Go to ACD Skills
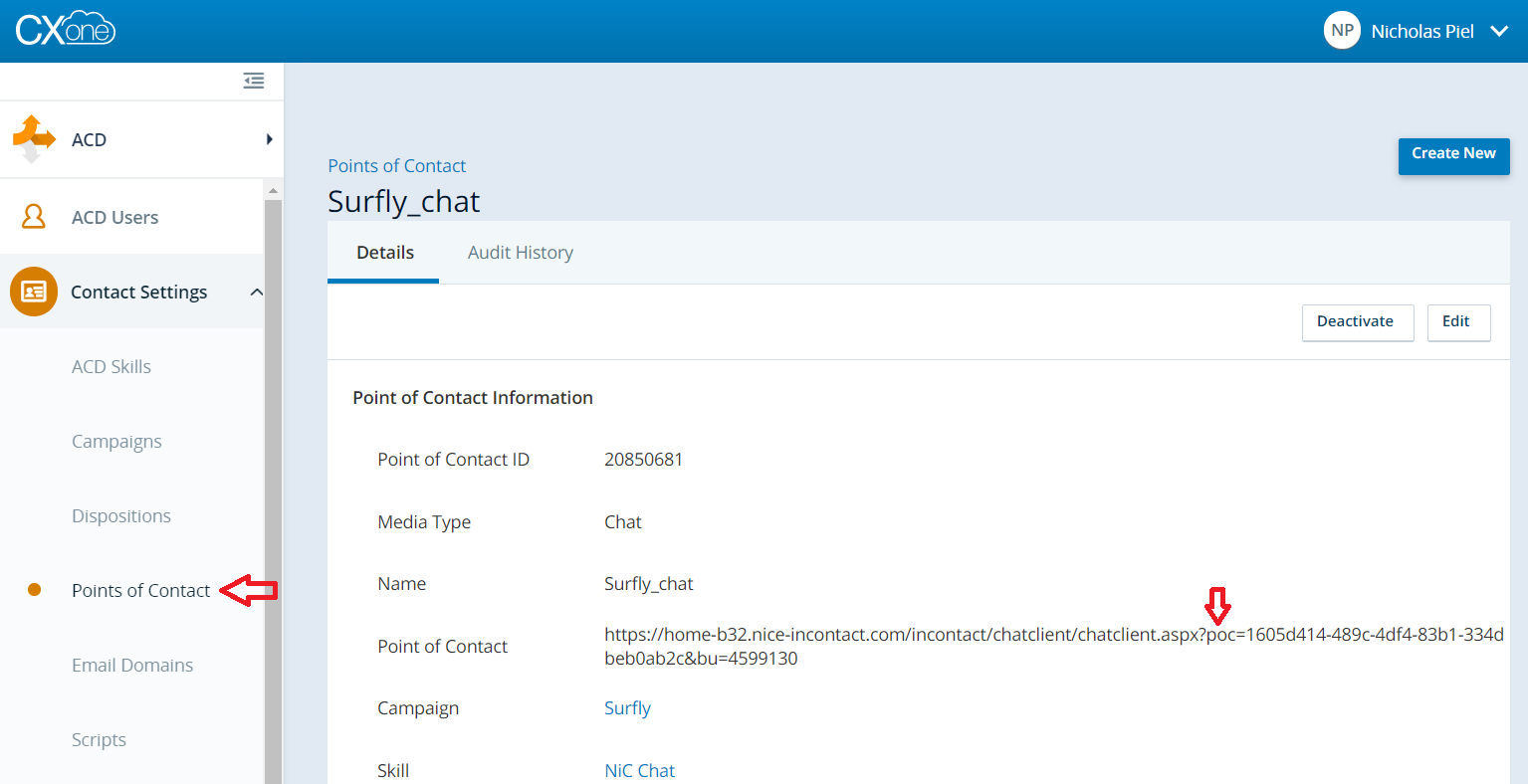 click(111, 366)
